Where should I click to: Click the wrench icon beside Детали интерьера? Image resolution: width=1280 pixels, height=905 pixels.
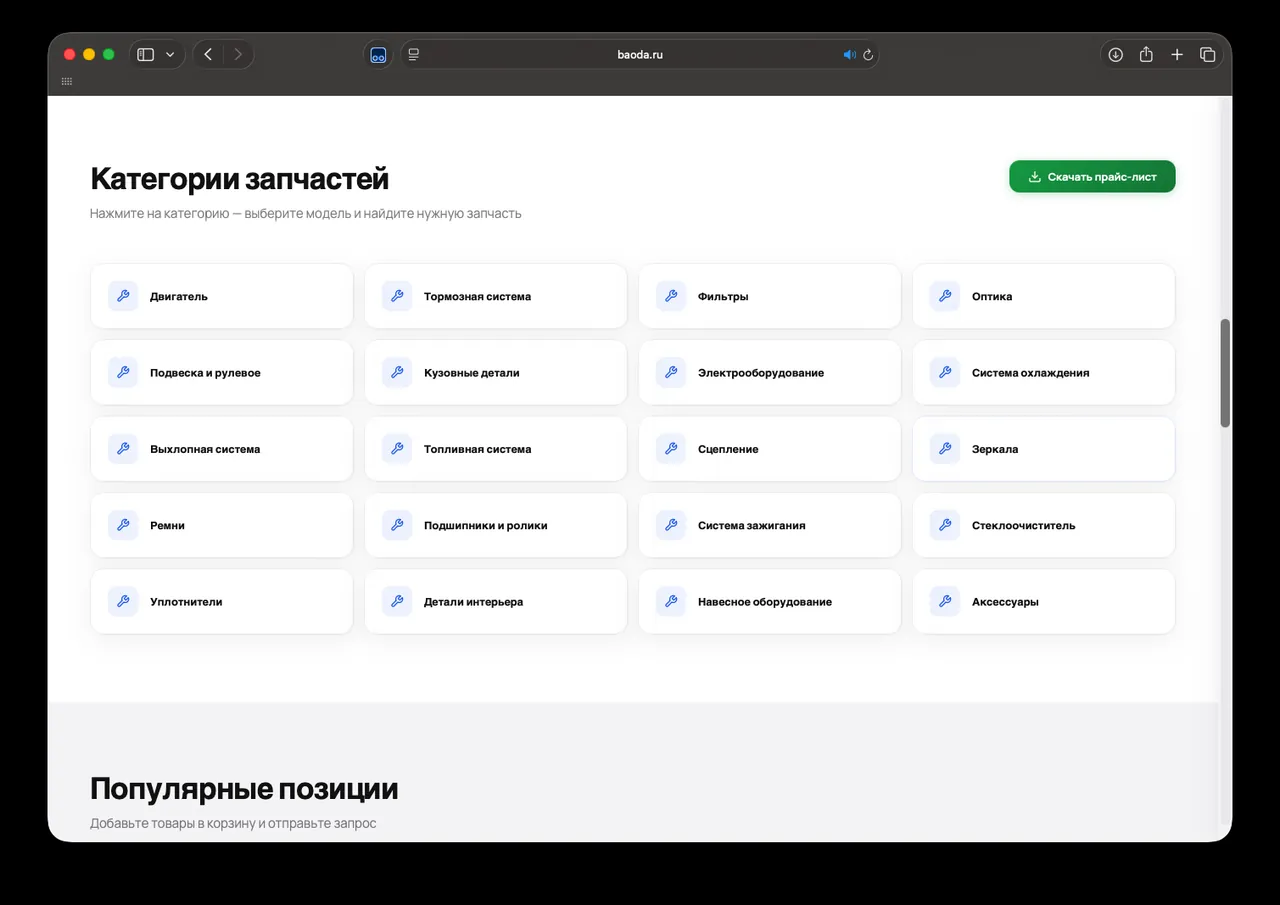click(397, 602)
